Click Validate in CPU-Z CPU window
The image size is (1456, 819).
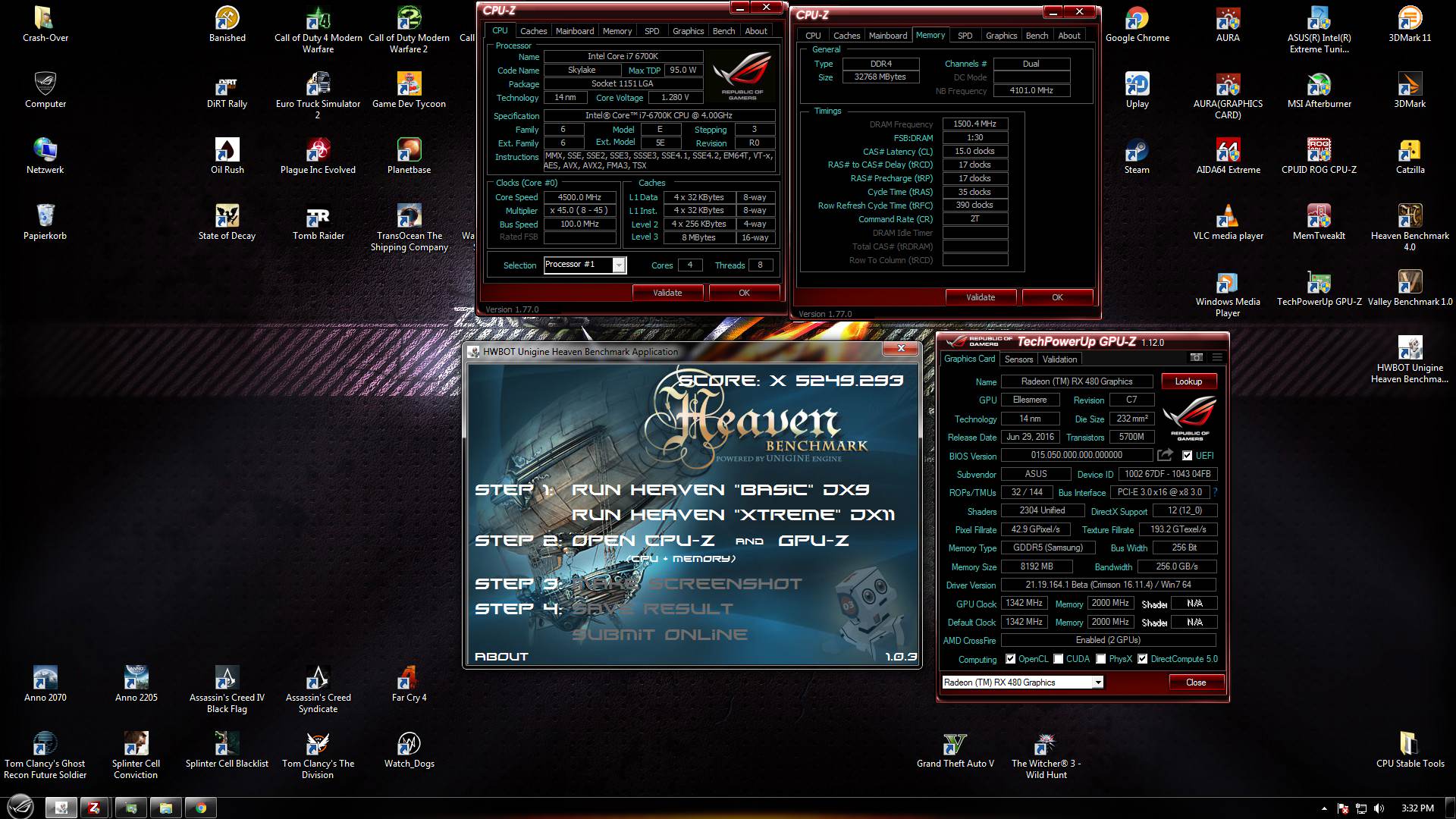(667, 293)
